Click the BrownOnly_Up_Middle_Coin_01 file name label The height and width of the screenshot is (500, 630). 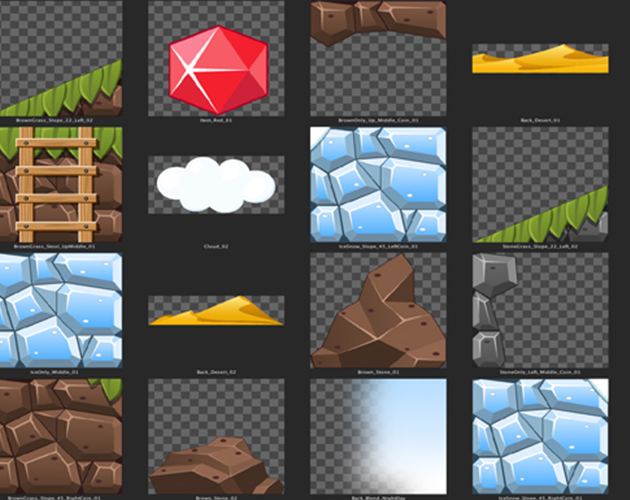pos(378,120)
